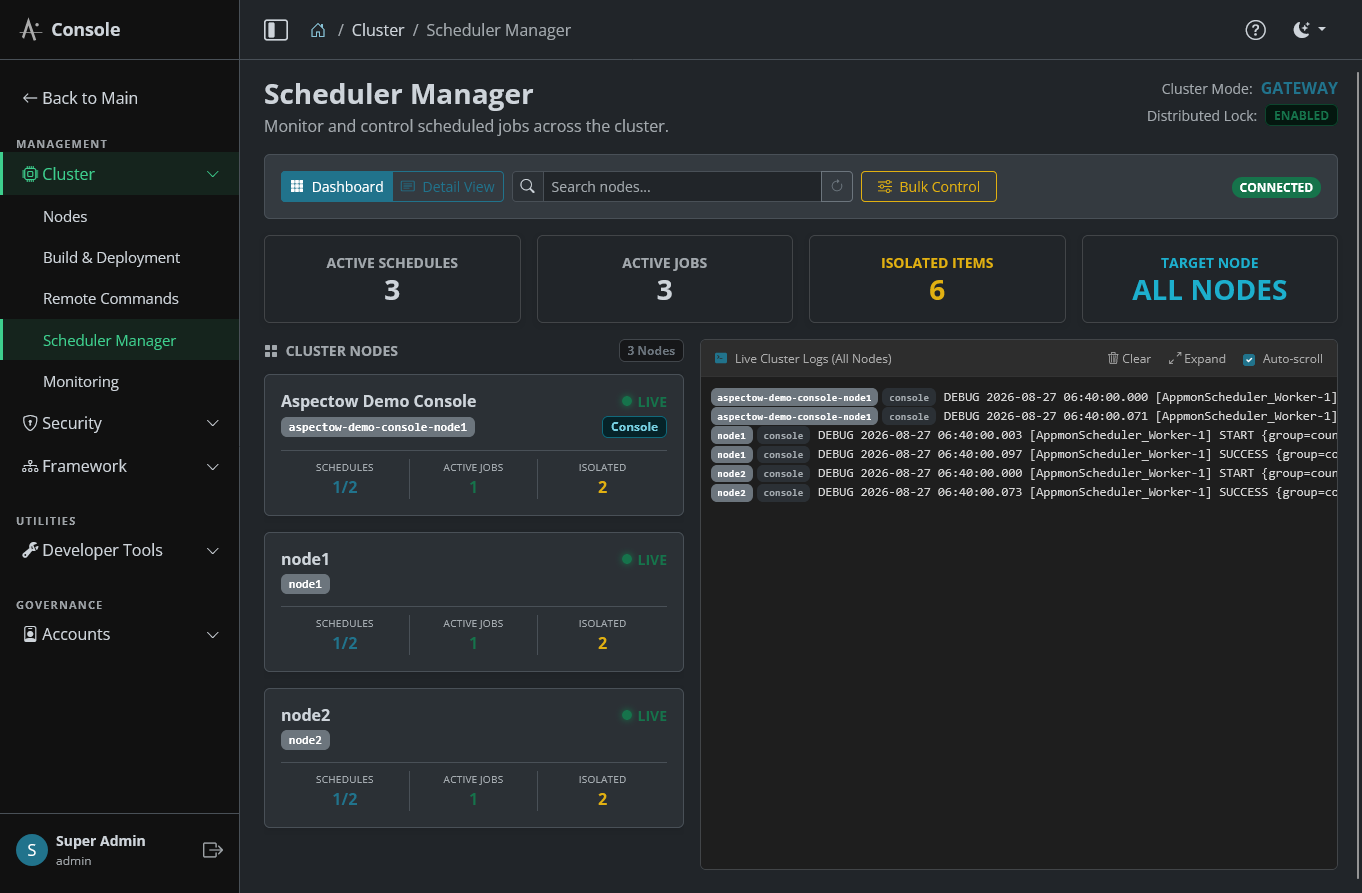The width and height of the screenshot is (1362, 893).
Task: Click the 3 Nodes count badge
Action: pyautogui.click(x=651, y=351)
